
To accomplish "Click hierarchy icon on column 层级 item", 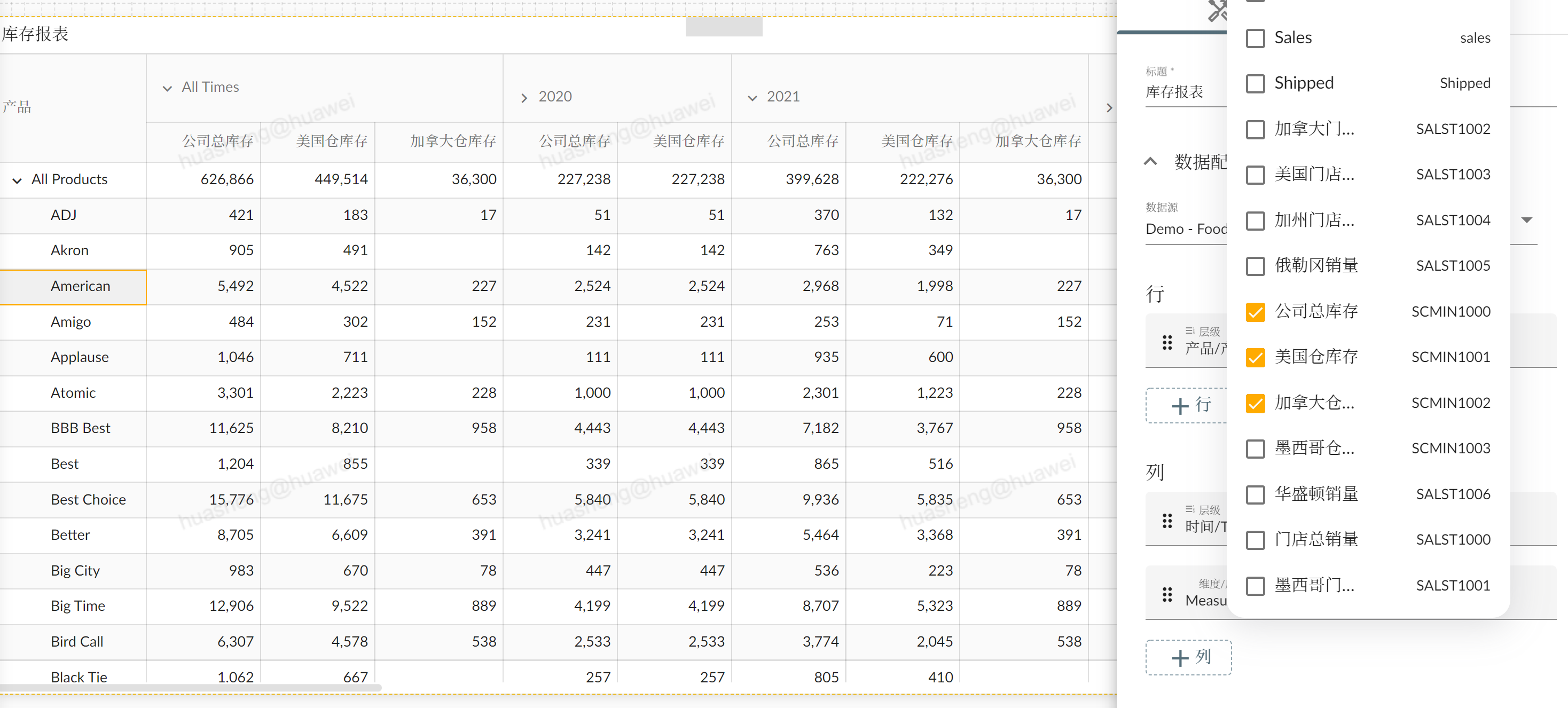I will 1189,509.
